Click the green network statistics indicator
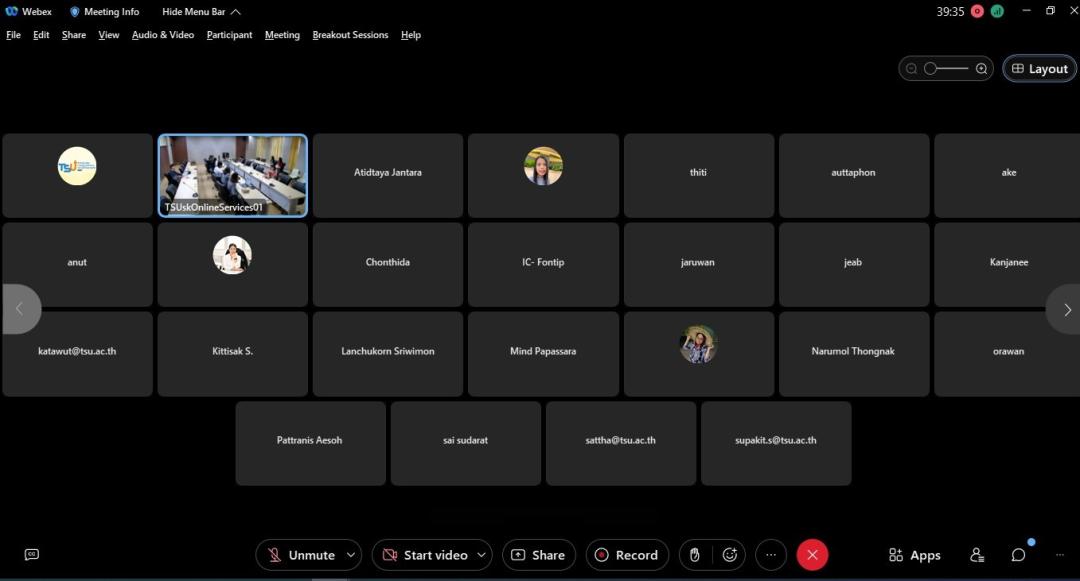Screen dimensions: 1080x581 pos(997,11)
